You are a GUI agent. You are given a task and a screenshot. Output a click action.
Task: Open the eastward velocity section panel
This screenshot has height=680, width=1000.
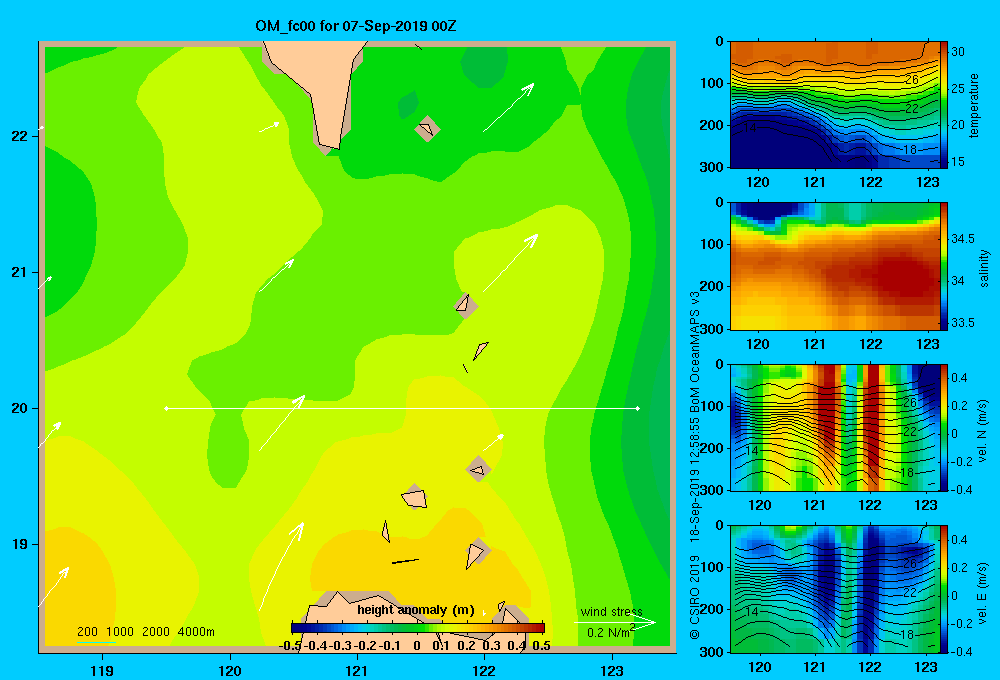835,589
